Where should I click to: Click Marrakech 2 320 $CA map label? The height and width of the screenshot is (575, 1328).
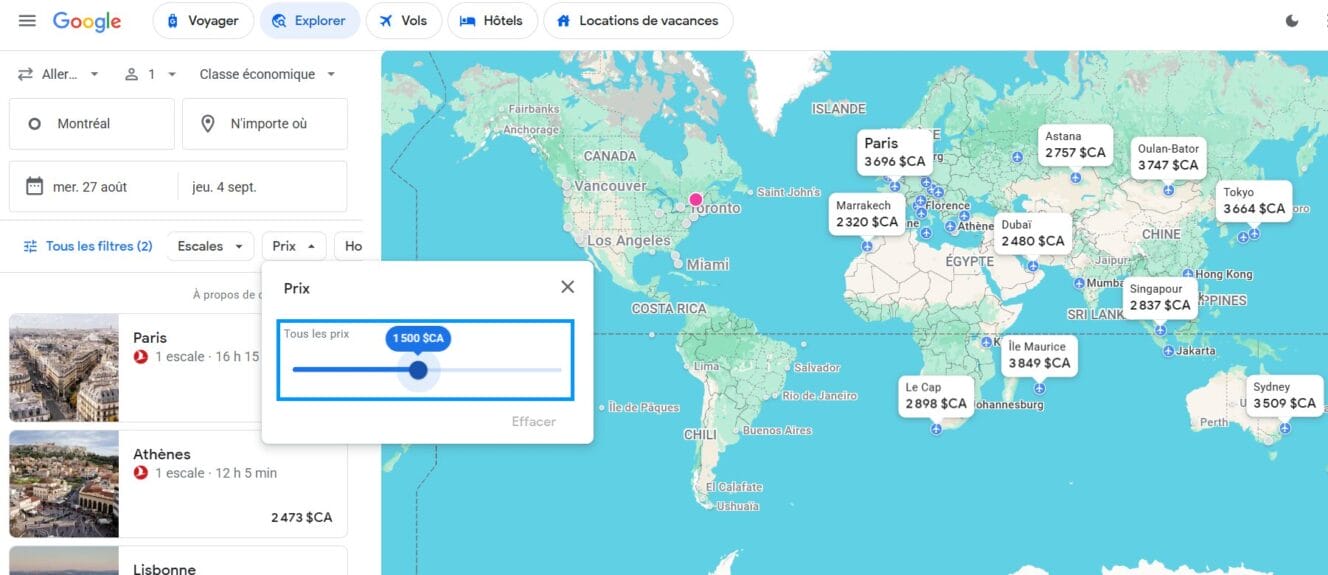tap(867, 214)
